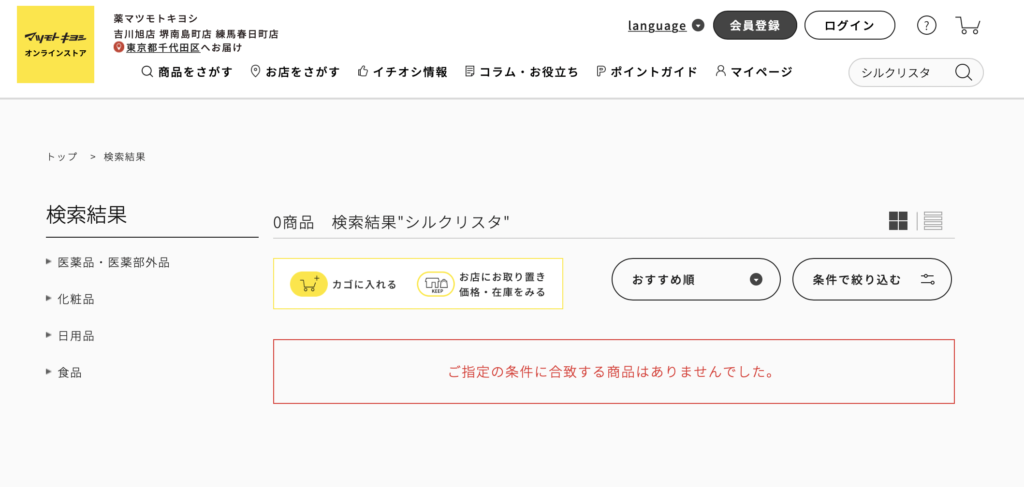The image size is (1024, 487).
Task: Click the Matsumoto Kiyoshi online store logo
Action: click(56, 44)
